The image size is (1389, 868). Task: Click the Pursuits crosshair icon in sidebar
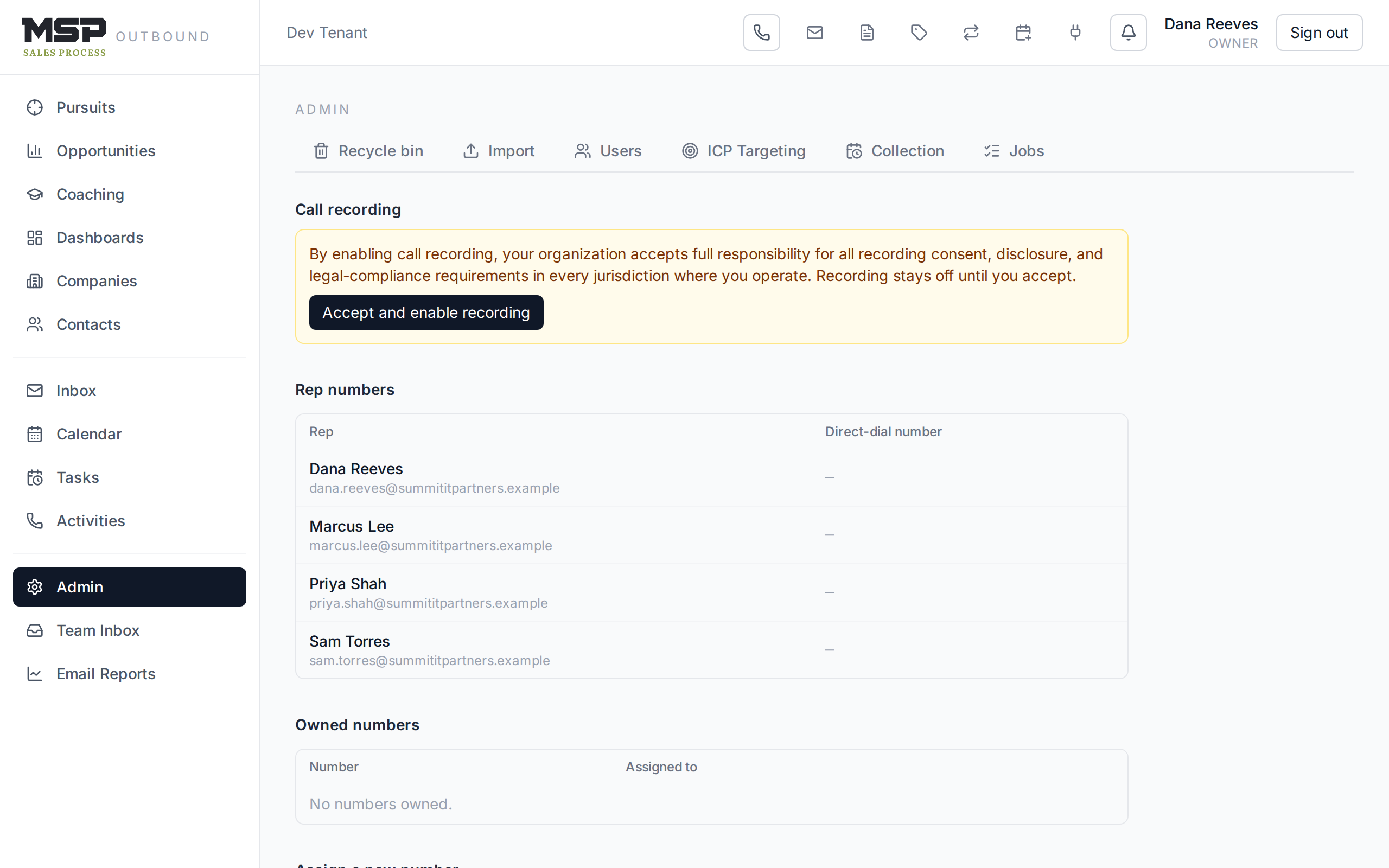[35, 107]
